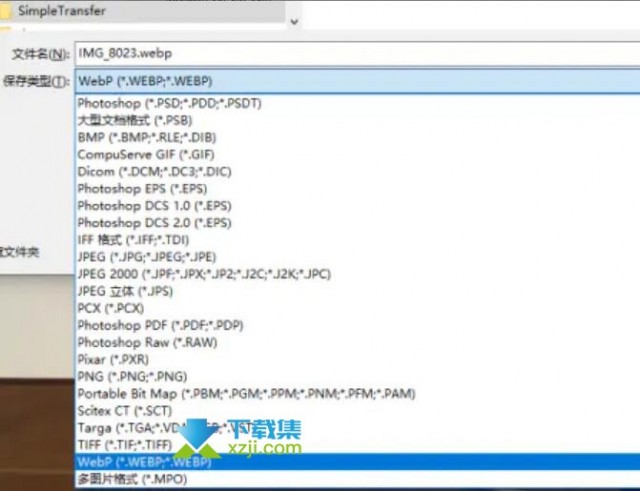
Task: Click the SimpleTransfer folder icon
Action: click(x=5, y=11)
